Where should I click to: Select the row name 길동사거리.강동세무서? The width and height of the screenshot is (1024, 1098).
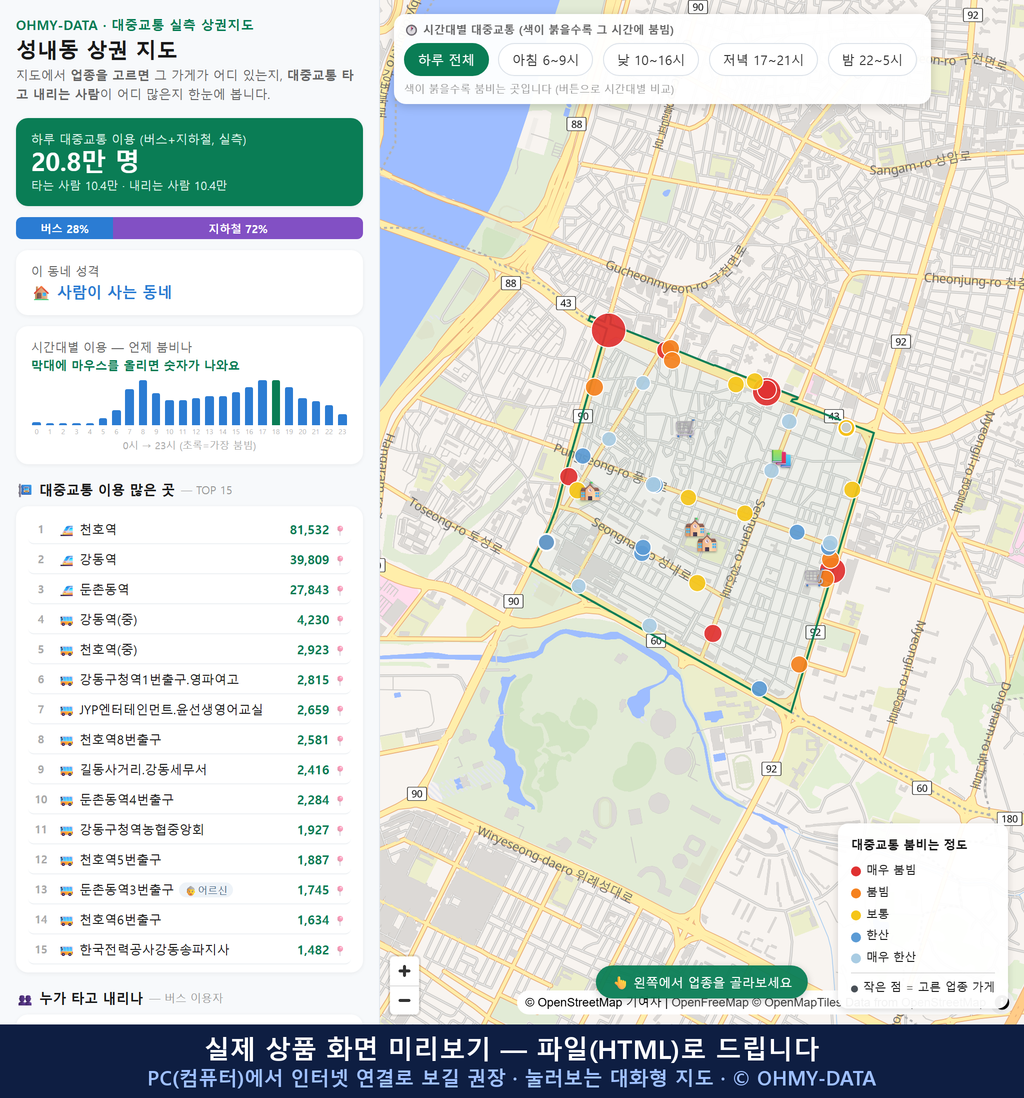coord(144,770)
